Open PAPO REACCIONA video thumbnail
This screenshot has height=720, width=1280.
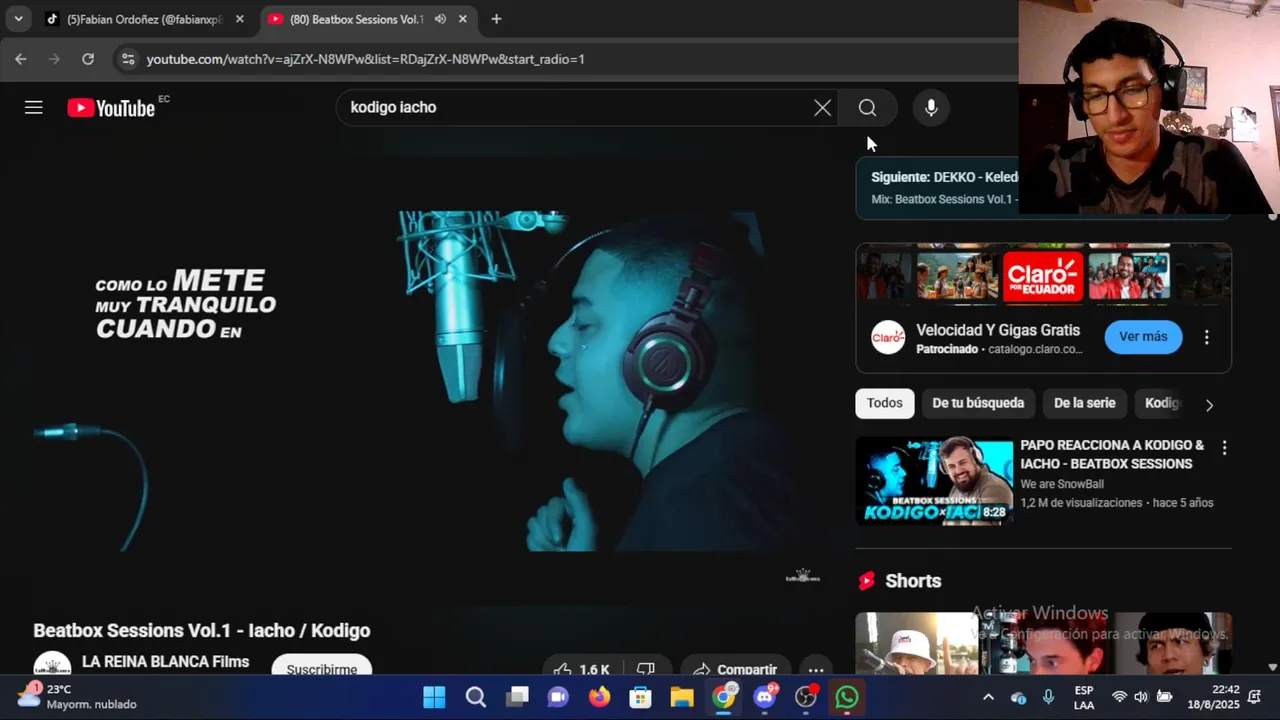934,481
